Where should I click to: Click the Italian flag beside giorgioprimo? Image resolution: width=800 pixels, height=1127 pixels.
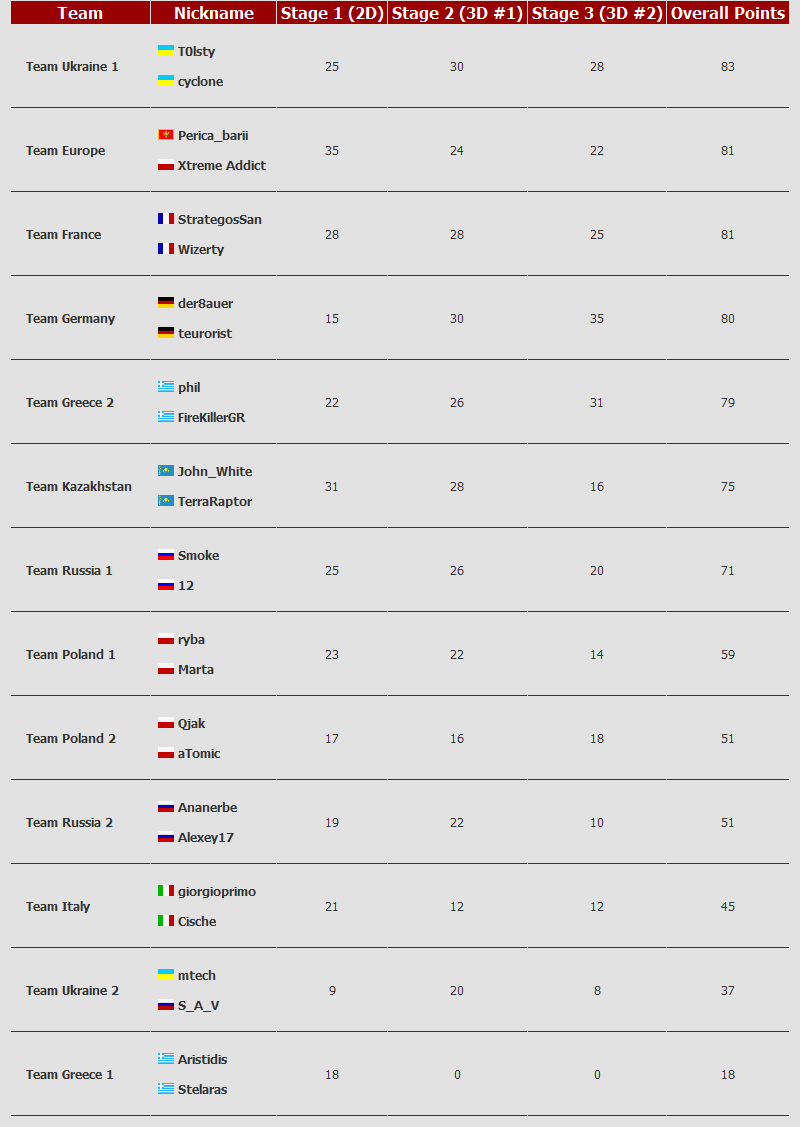click(x=166, y=890)
